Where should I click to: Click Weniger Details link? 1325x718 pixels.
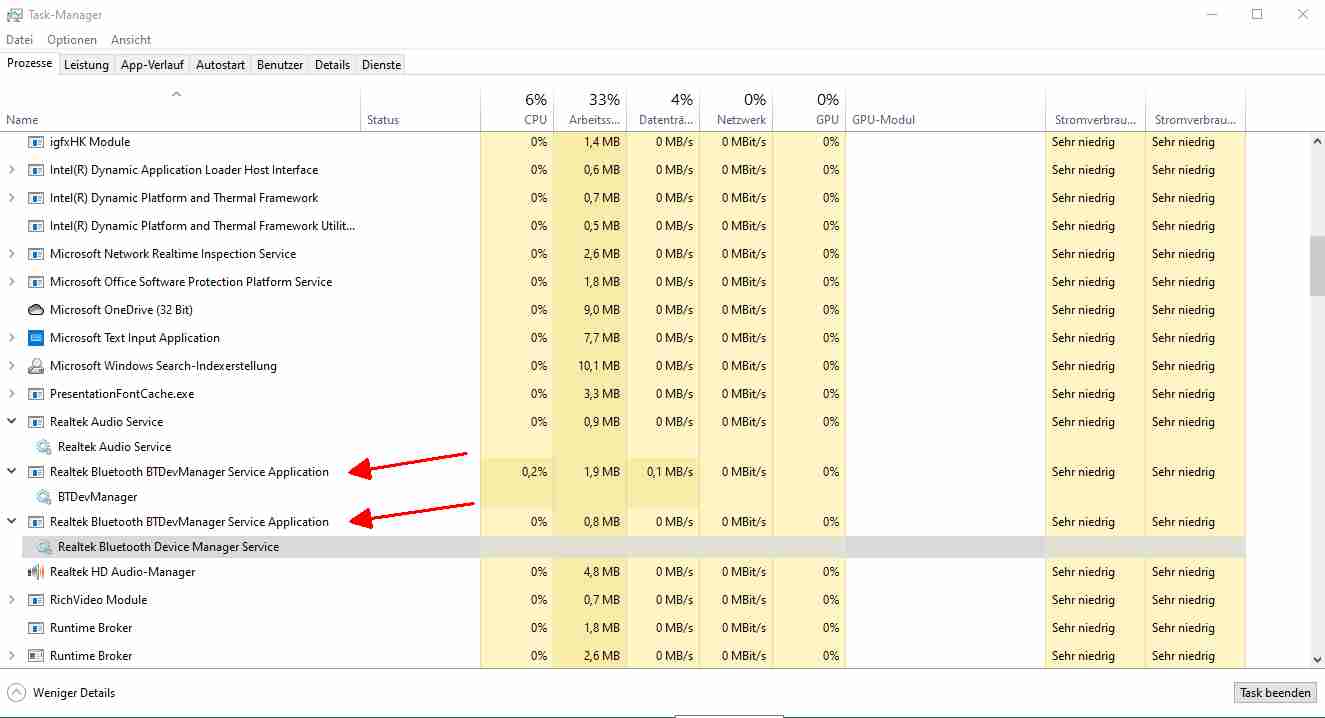pos(74,693)
